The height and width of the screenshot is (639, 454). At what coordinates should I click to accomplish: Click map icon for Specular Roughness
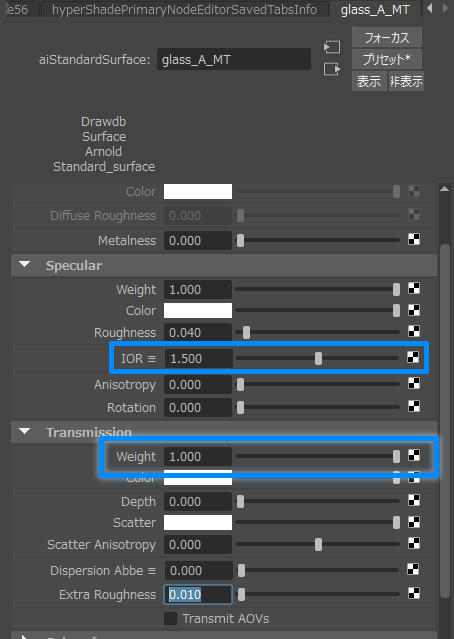(x=414, y=331)
